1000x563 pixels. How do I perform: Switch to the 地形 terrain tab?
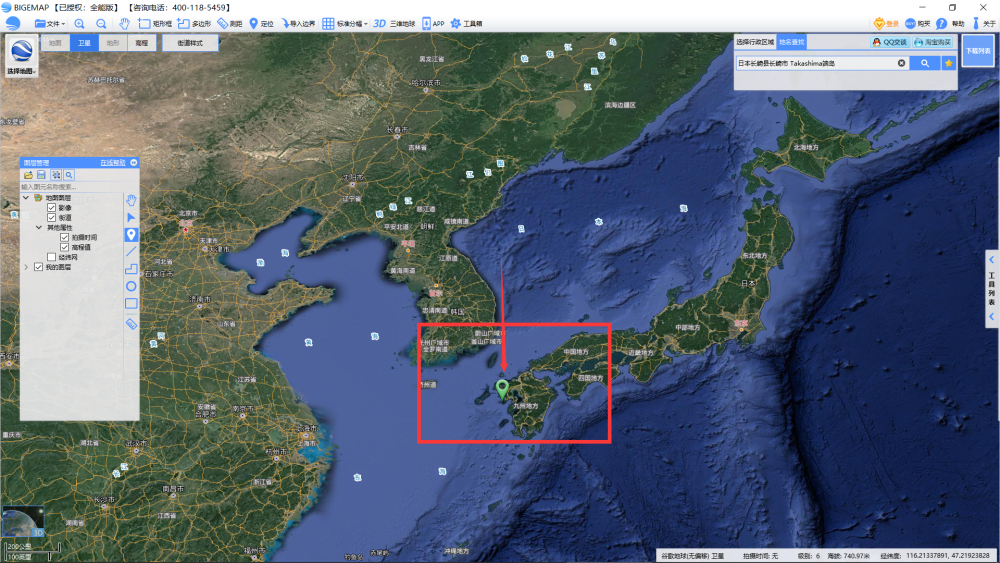[113, 43]
